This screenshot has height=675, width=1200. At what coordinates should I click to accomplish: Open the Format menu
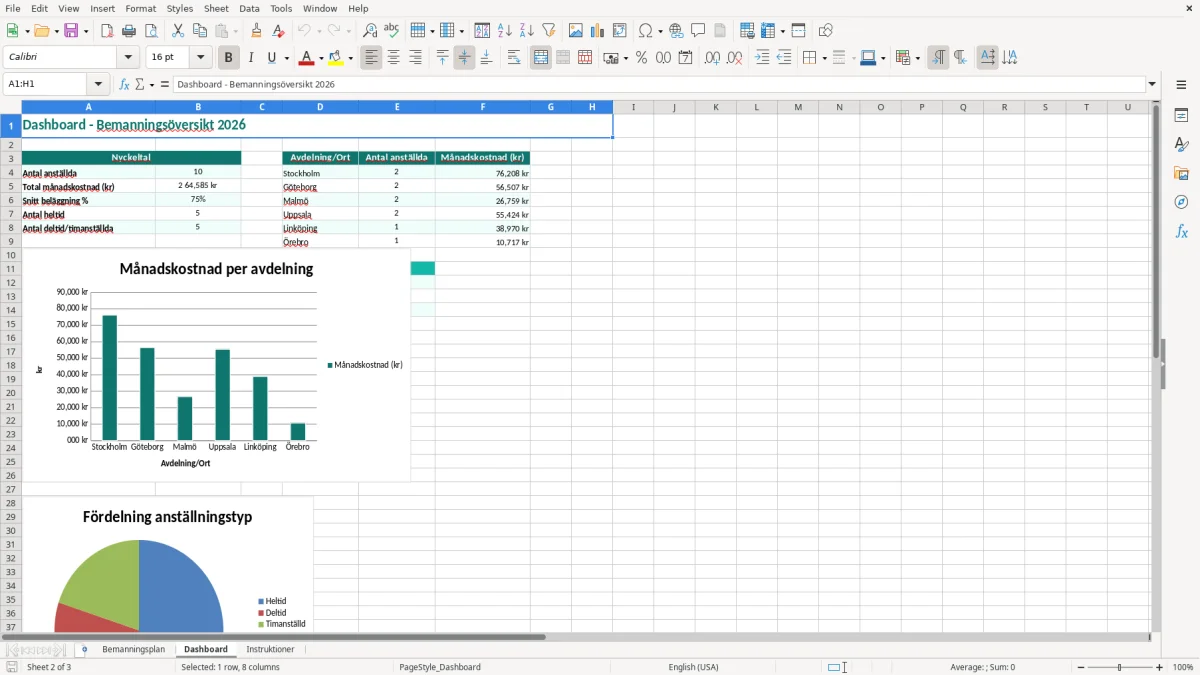click(140, 8)
